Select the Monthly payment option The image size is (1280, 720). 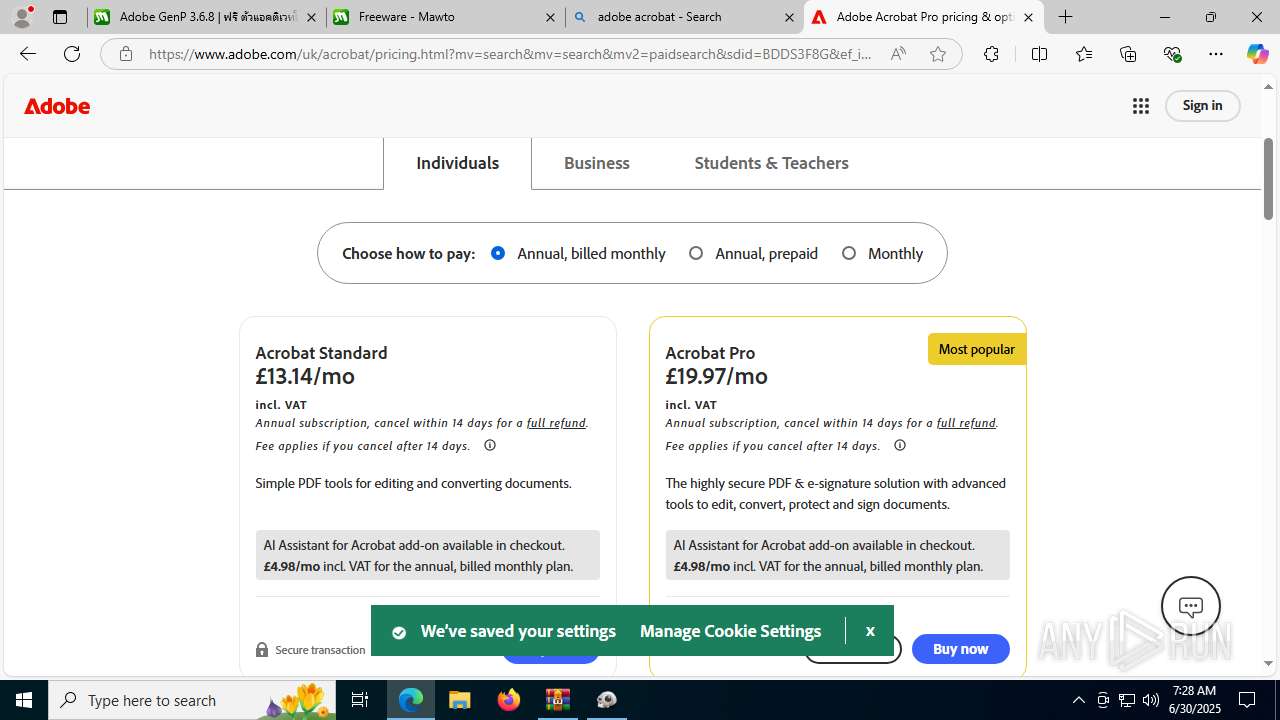coord(849,253)
